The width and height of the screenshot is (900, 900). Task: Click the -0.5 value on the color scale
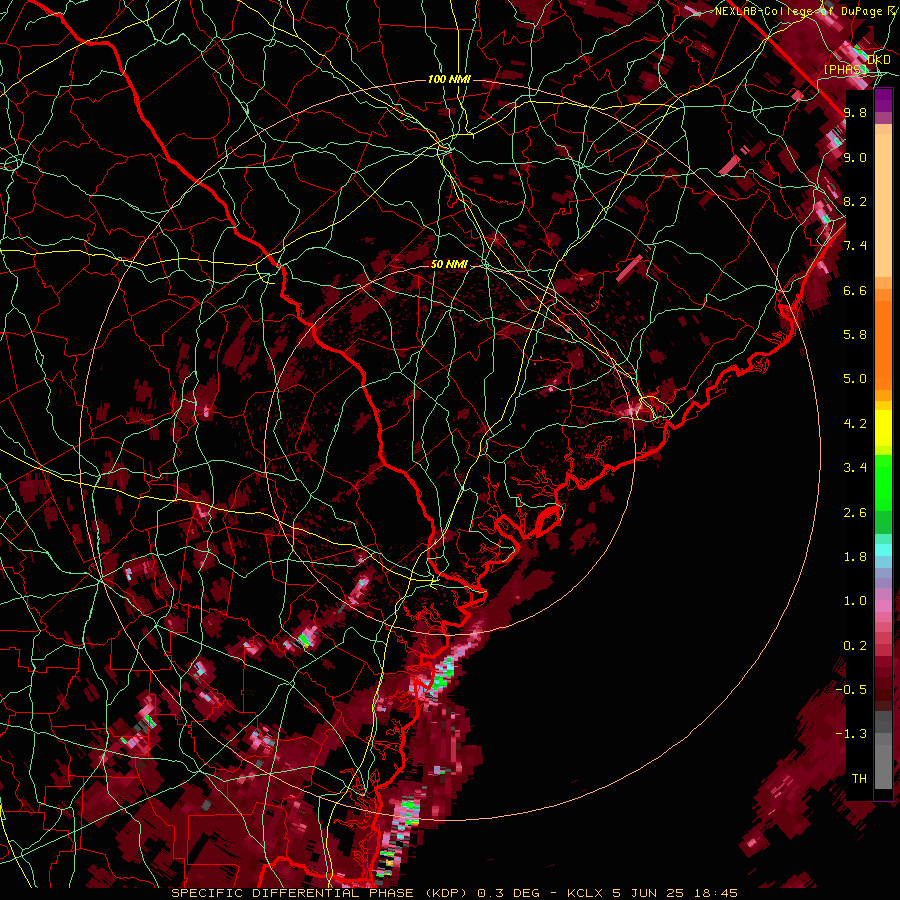851,690
